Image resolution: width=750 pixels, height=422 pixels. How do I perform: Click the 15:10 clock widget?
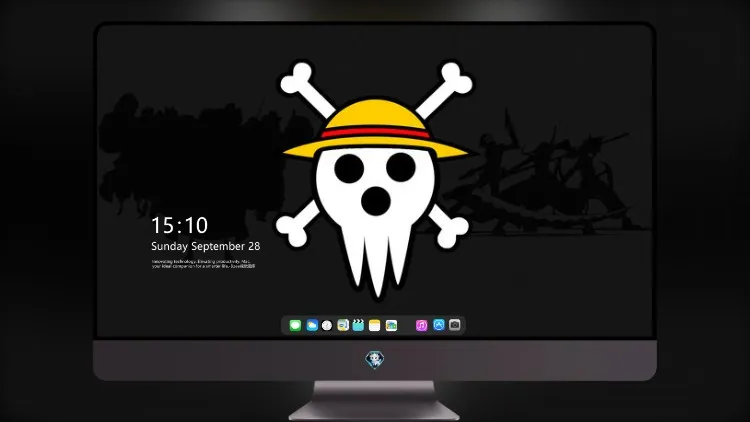(x=179, y=225)
